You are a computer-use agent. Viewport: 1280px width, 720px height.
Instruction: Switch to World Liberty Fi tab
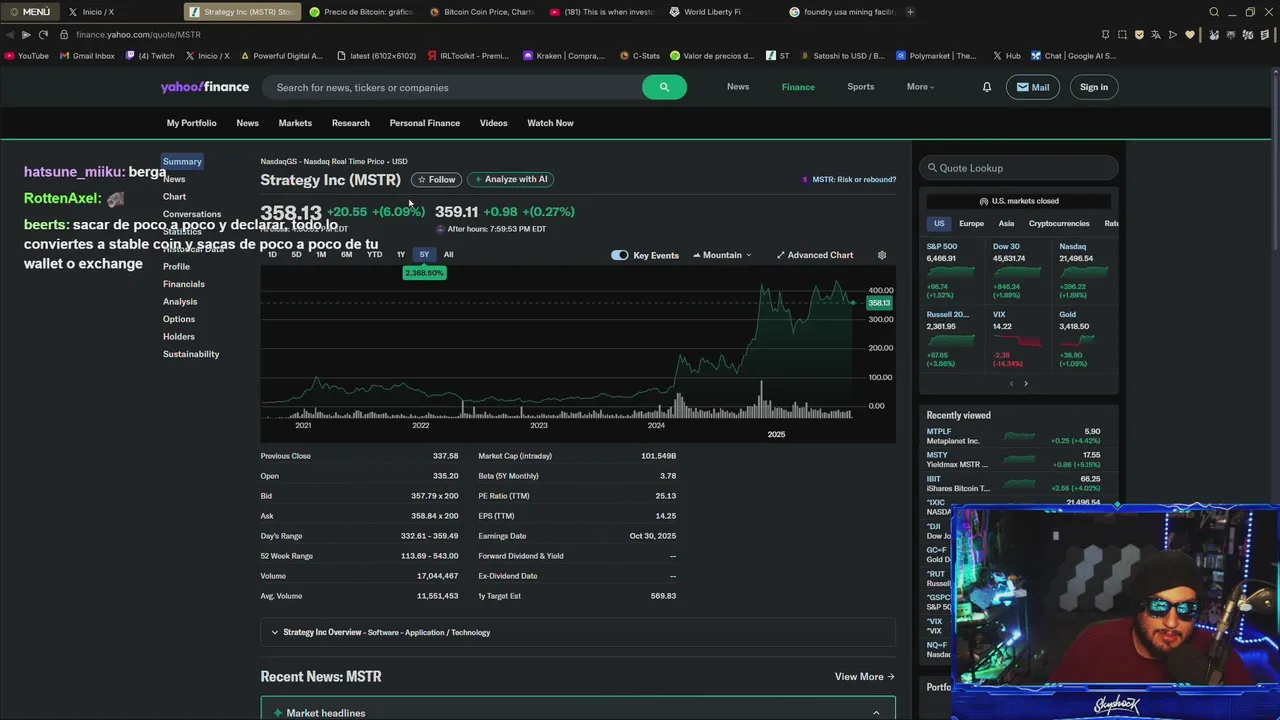(705, 12)
